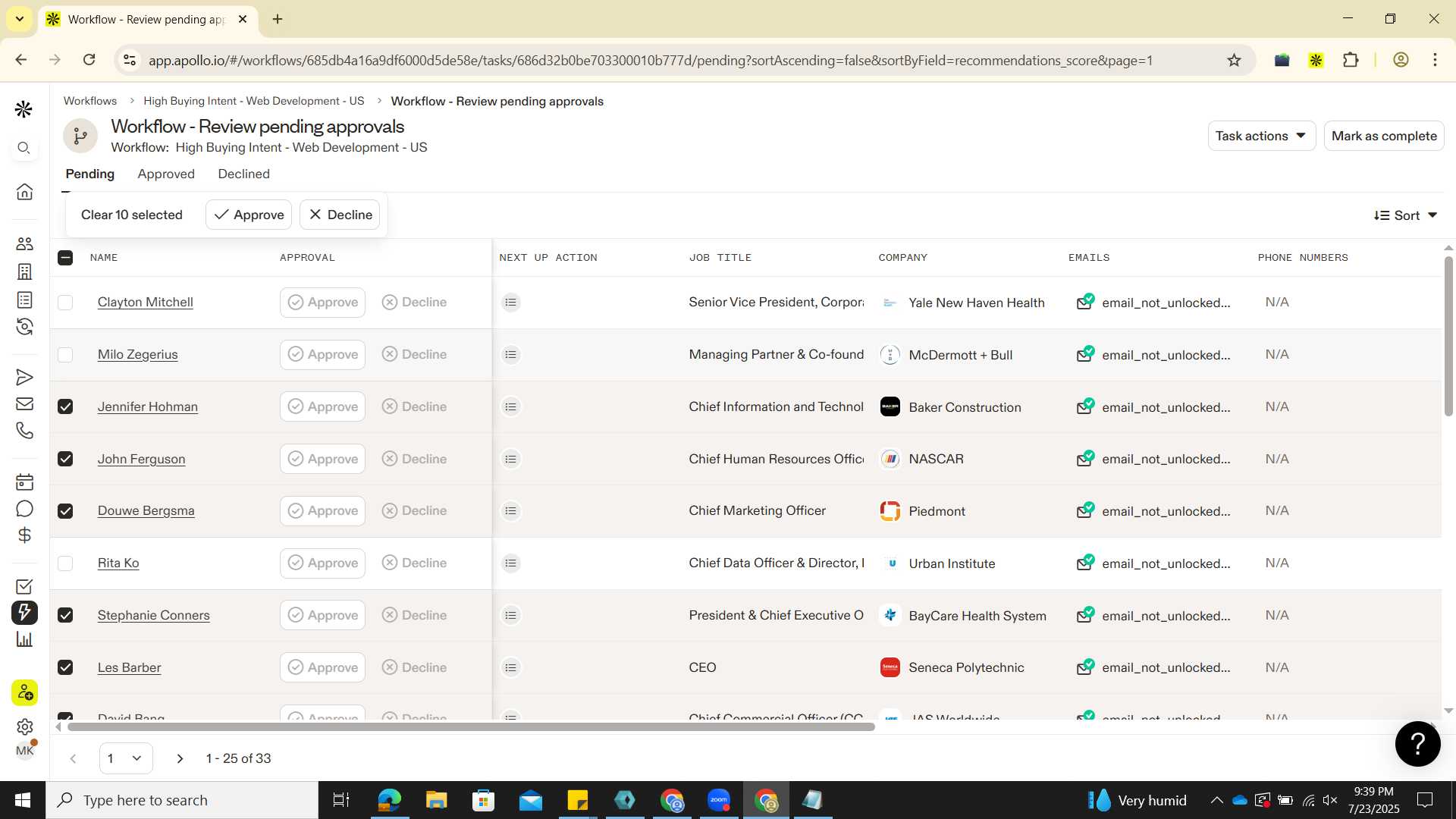Bookmark this page with the star icon
1456x819 pixels.
(1234, 60)
